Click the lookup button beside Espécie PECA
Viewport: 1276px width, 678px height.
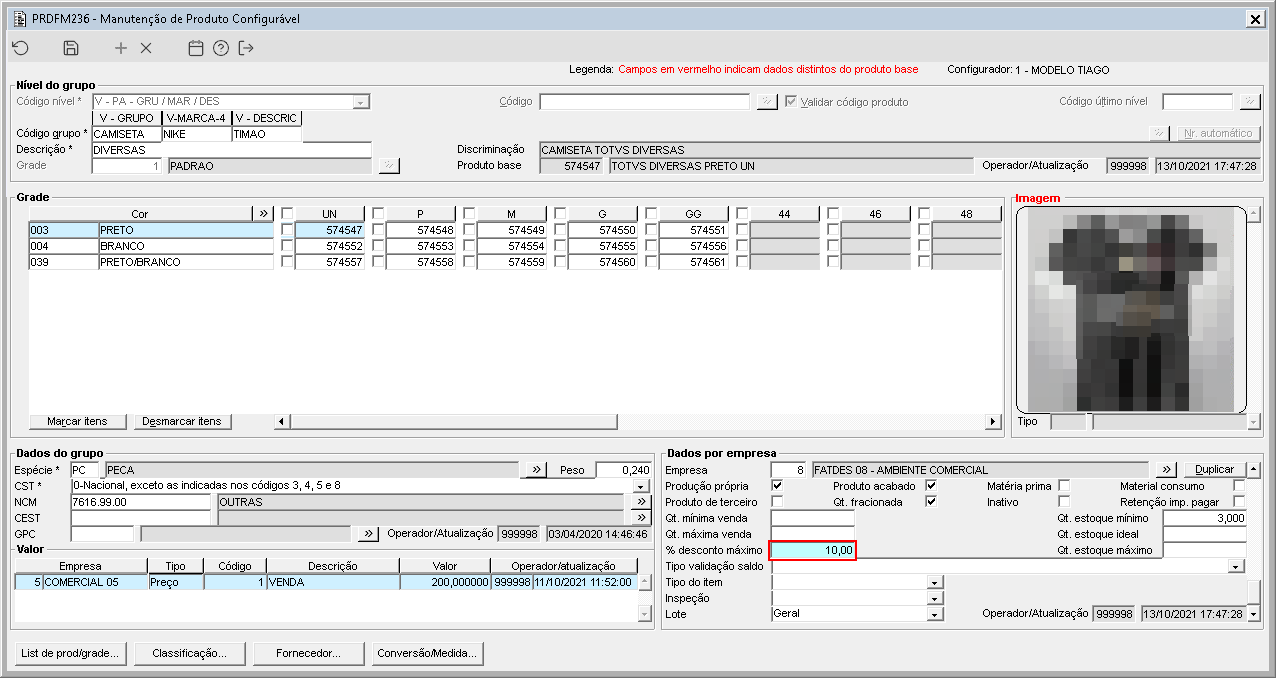[x=537, y=470]
